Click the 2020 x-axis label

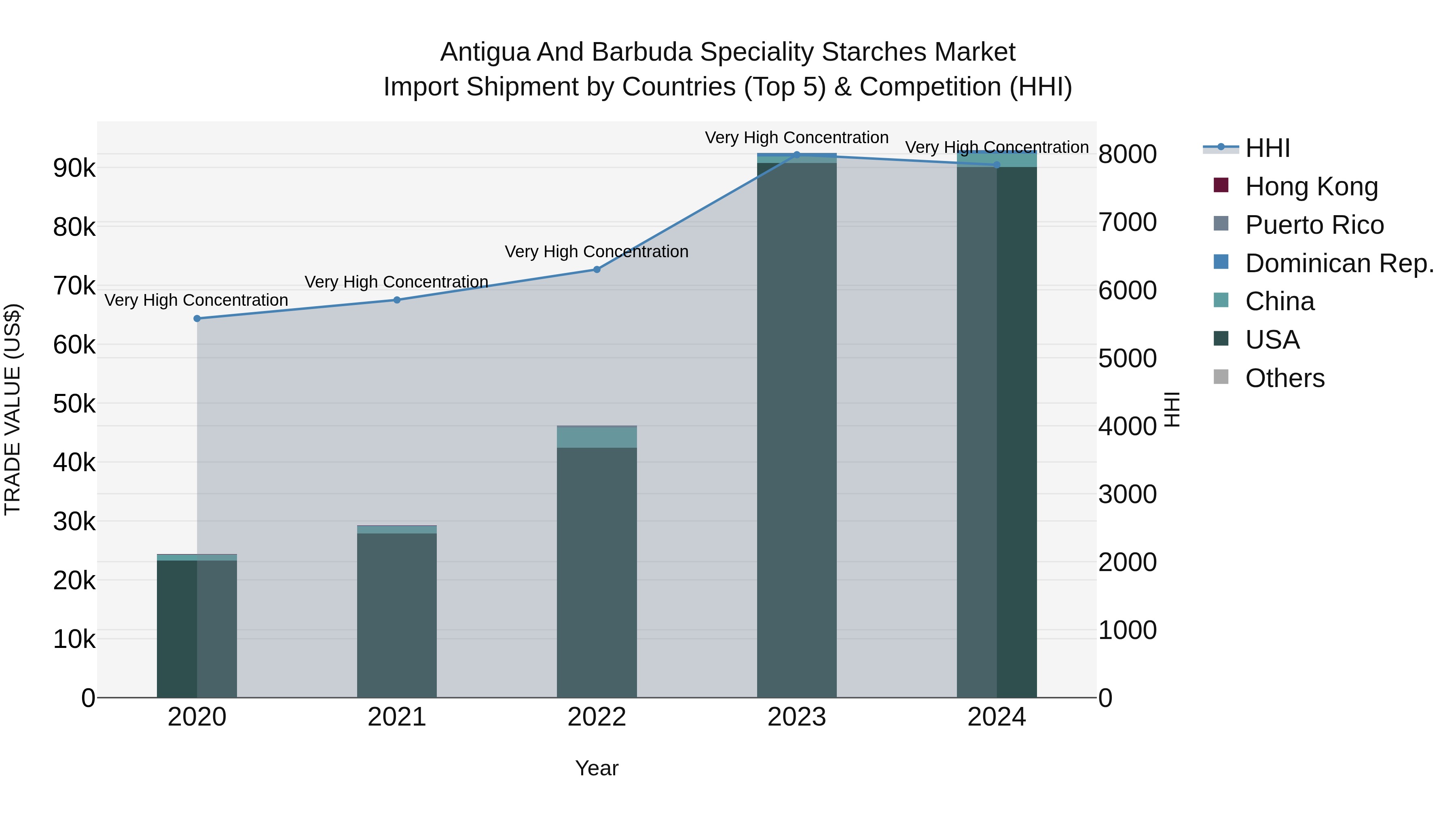(197, 717)
